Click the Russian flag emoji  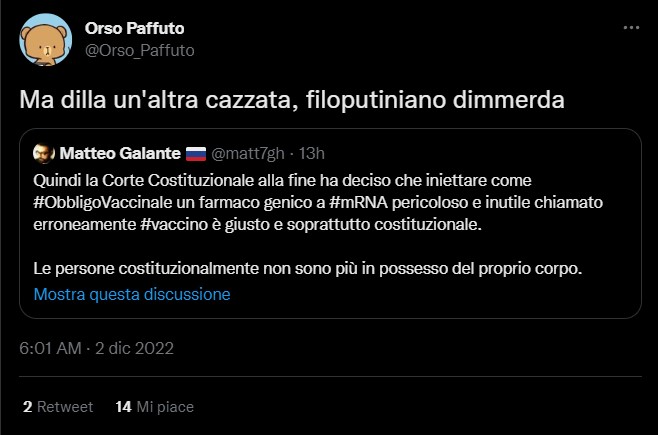click(197, 153)
